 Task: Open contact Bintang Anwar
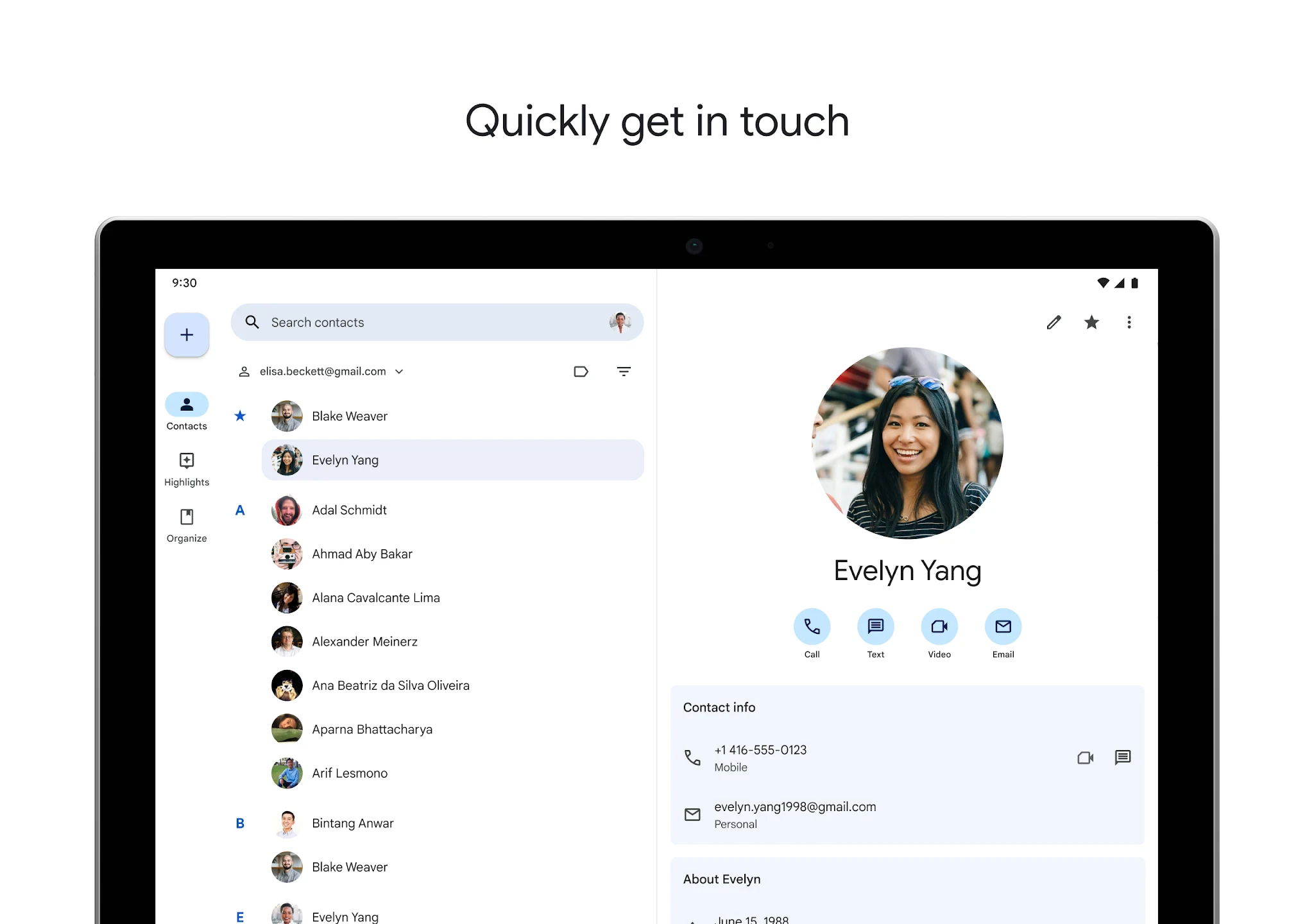coord(452,823)
